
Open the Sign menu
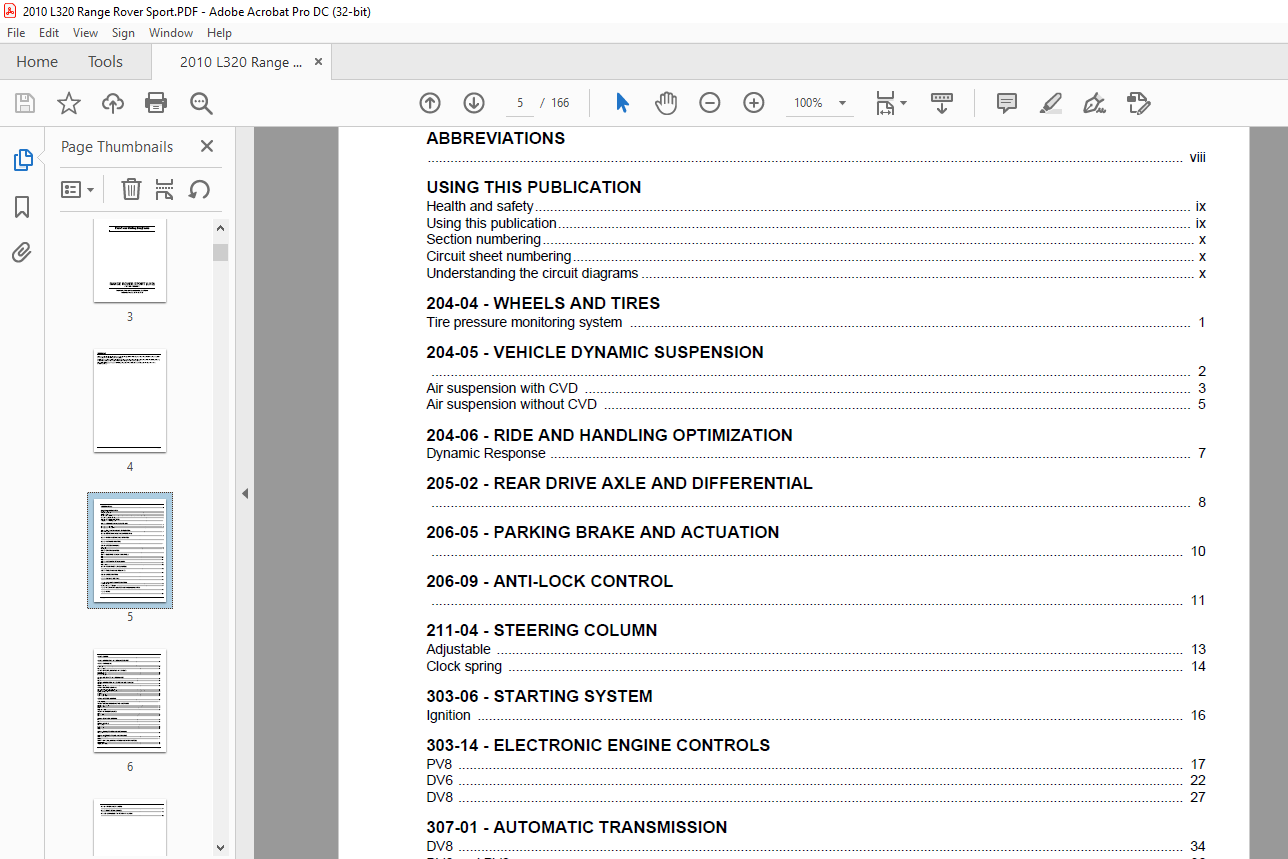[124, 33]
